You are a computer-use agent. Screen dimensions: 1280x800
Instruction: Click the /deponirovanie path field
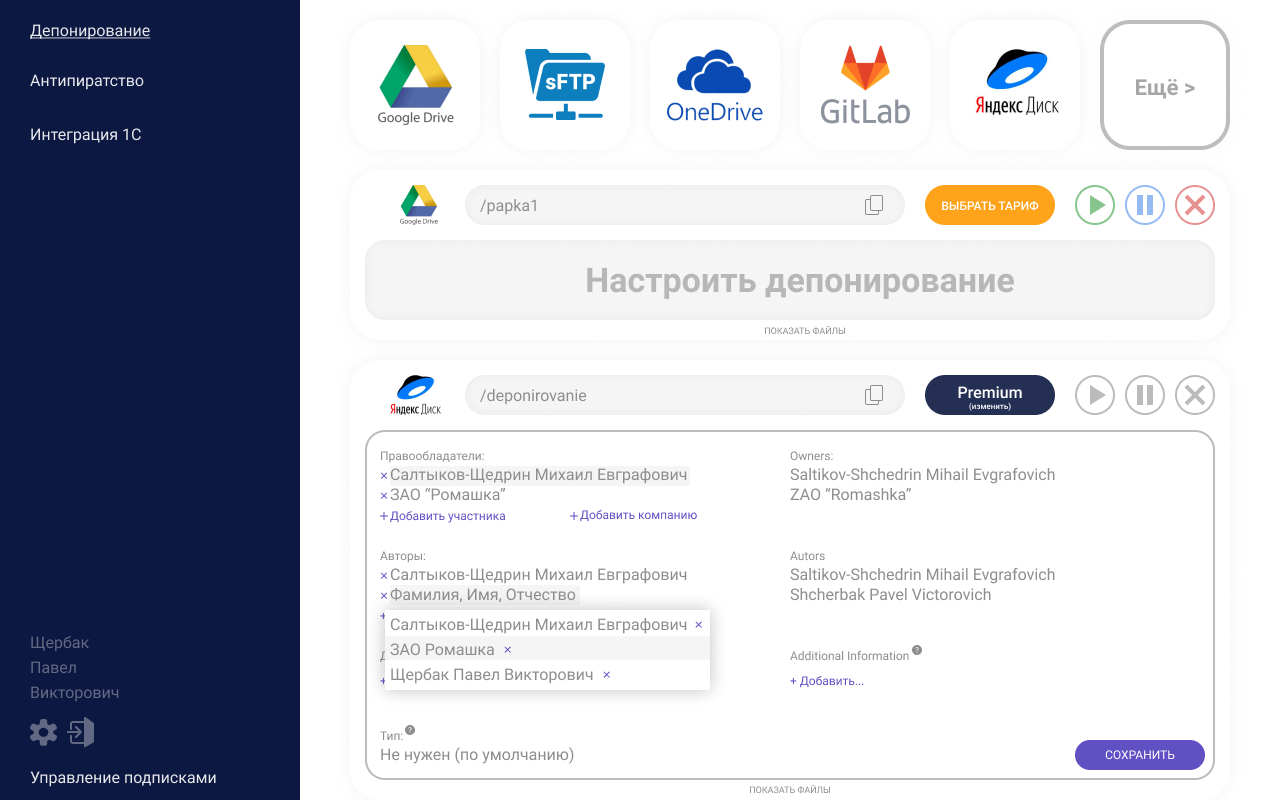(x=685, y=395)
